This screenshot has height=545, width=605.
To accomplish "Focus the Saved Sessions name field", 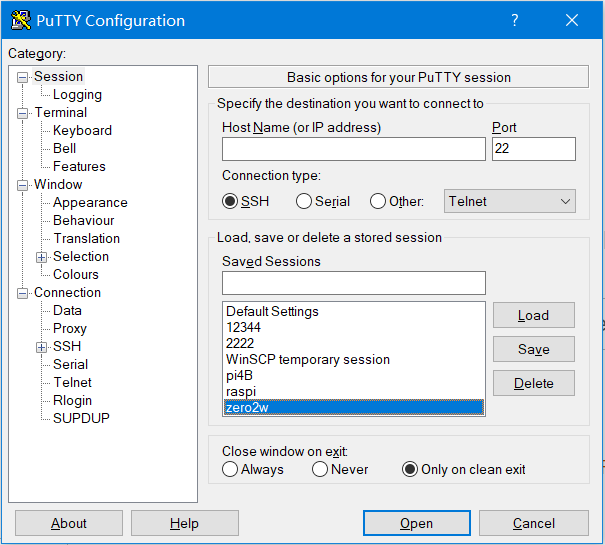I will [x=353, y=283].
